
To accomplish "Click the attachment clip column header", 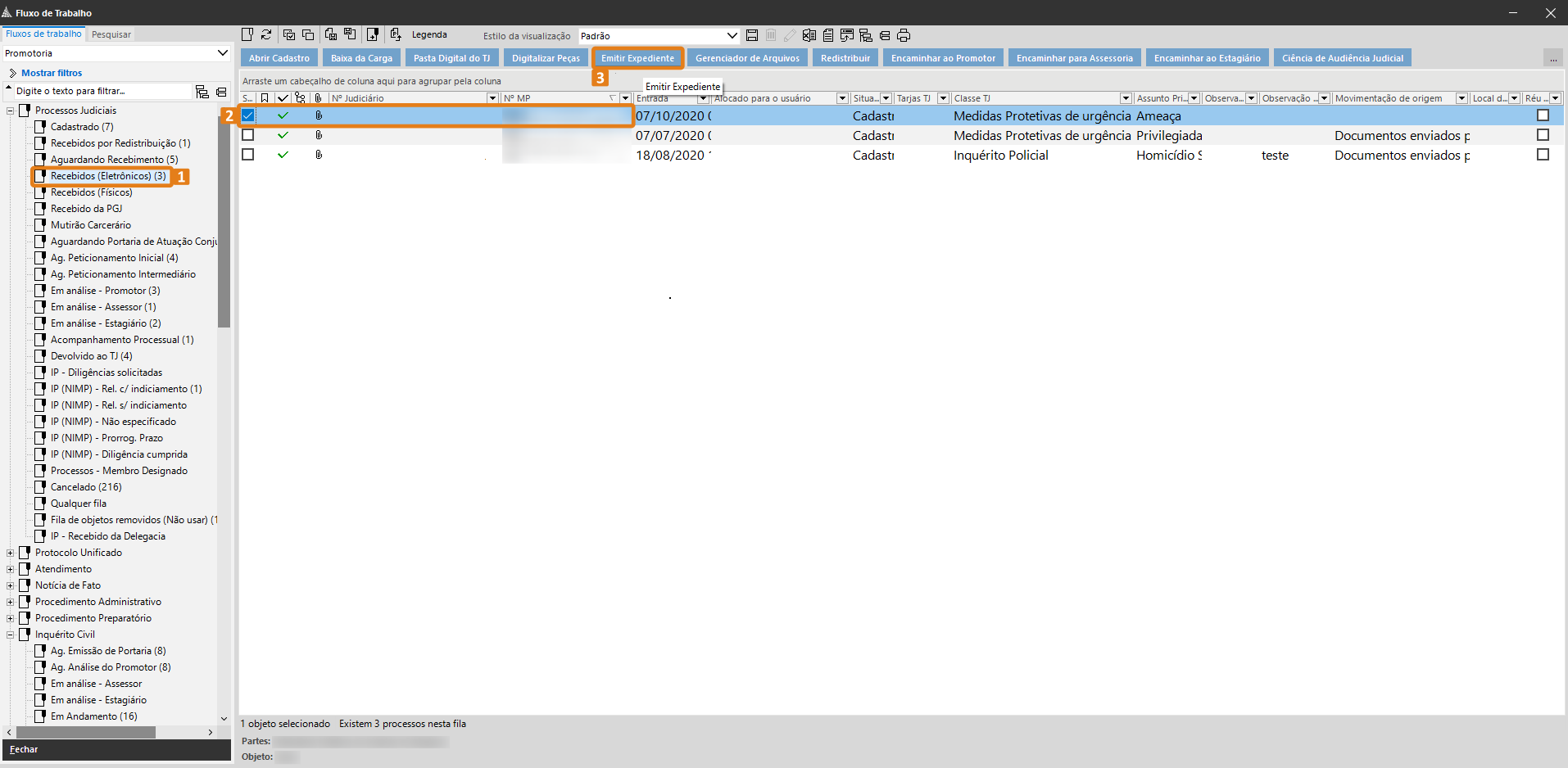I will click(x=319, y=98).
